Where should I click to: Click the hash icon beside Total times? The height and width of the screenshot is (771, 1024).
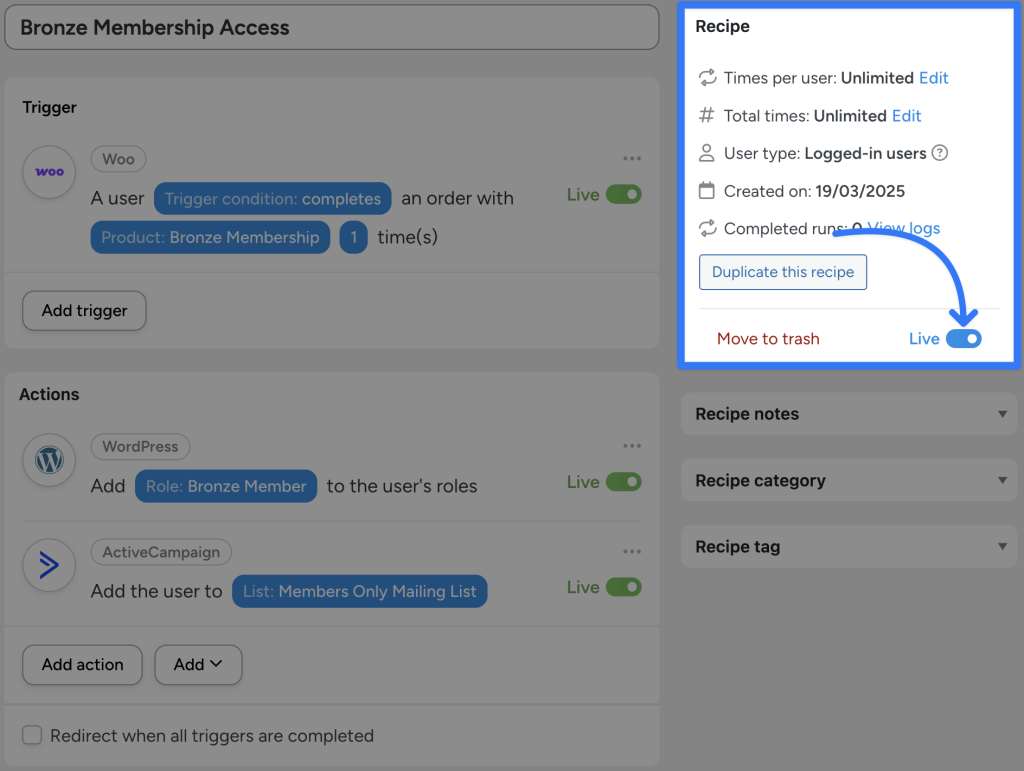[708, 115]
